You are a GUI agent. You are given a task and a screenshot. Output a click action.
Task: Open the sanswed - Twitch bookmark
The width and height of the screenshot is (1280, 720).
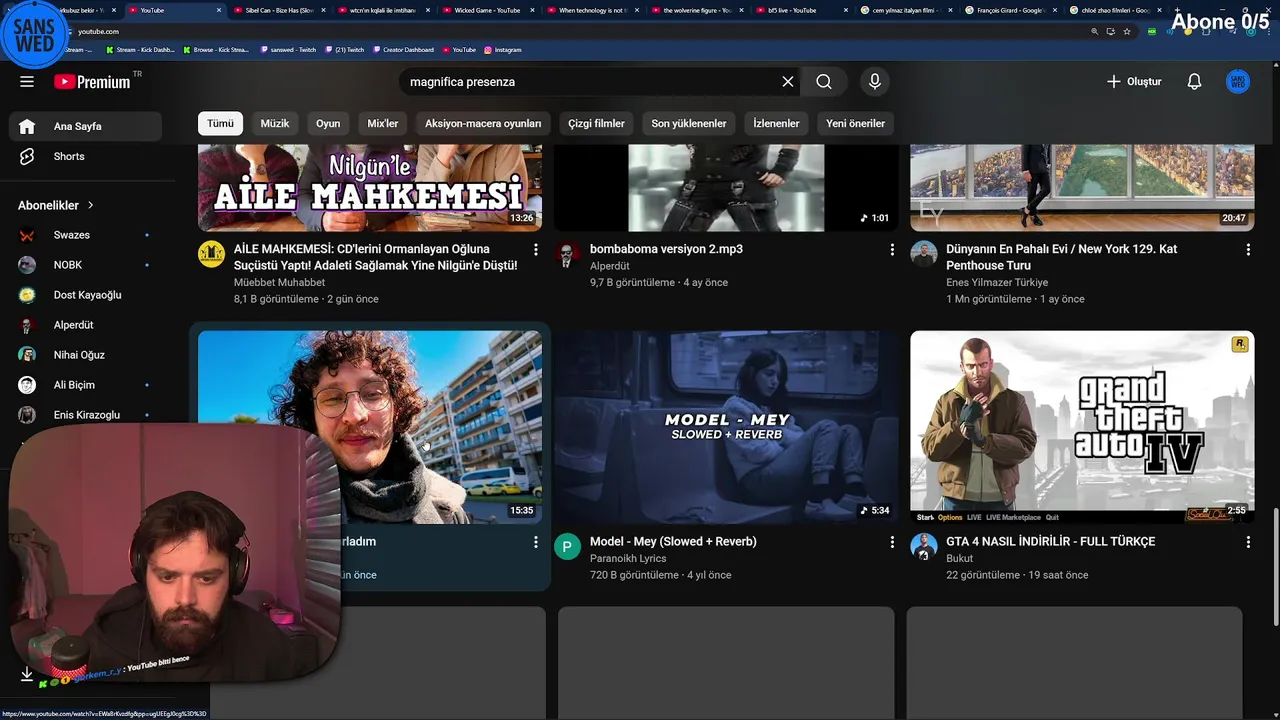click(287, 49)
